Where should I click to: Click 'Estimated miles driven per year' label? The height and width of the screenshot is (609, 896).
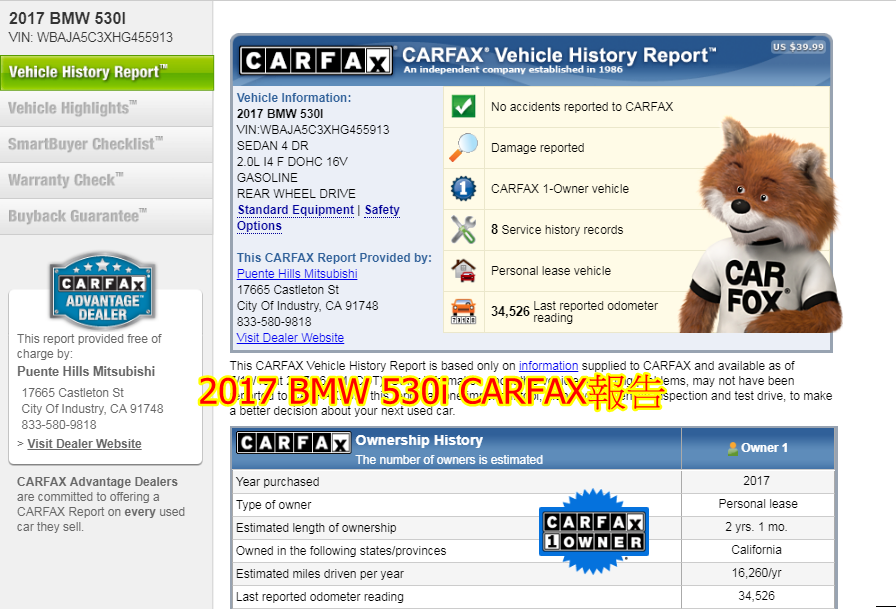click(320, 574)
